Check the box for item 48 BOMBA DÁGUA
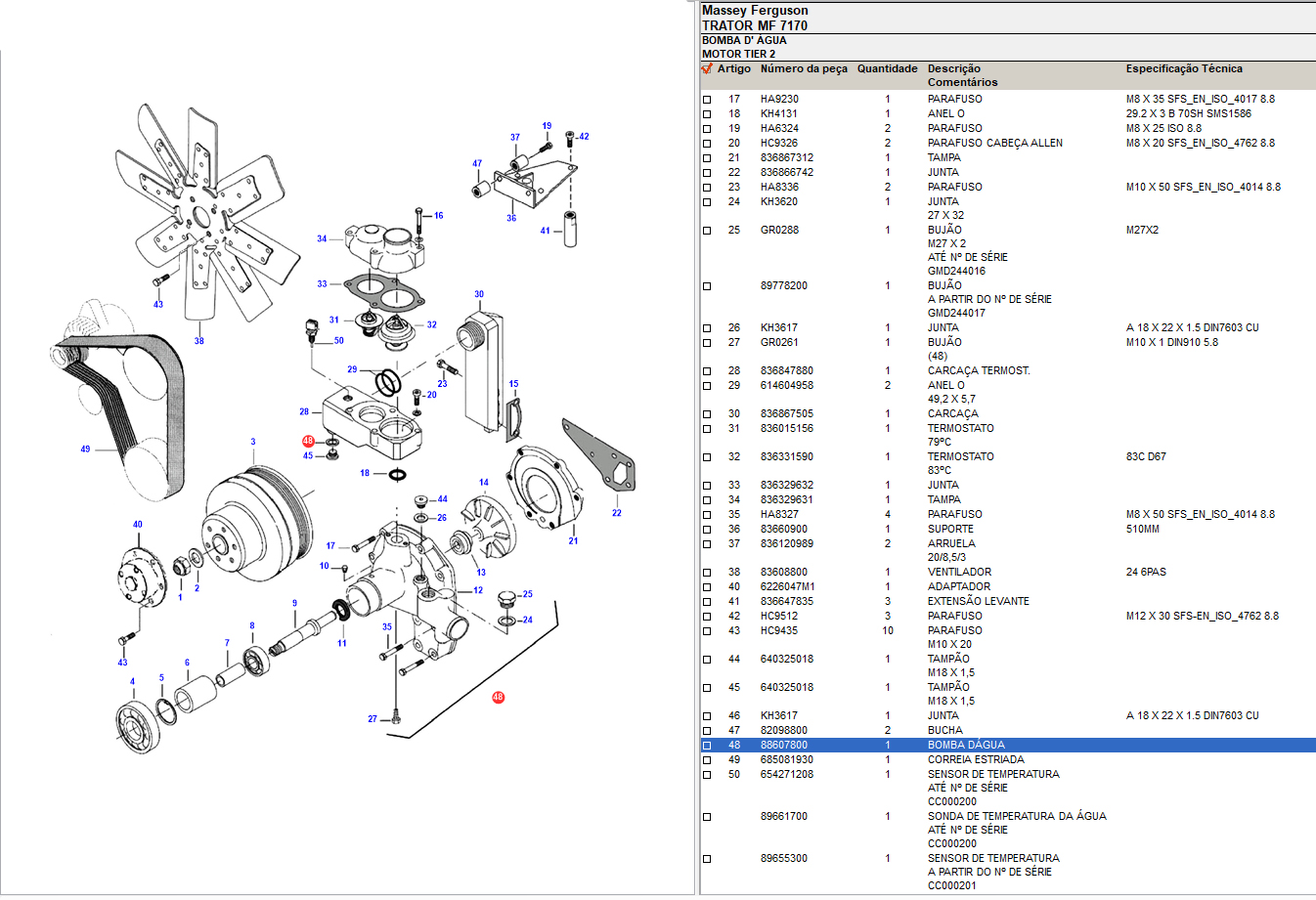 tap(707, 746)
